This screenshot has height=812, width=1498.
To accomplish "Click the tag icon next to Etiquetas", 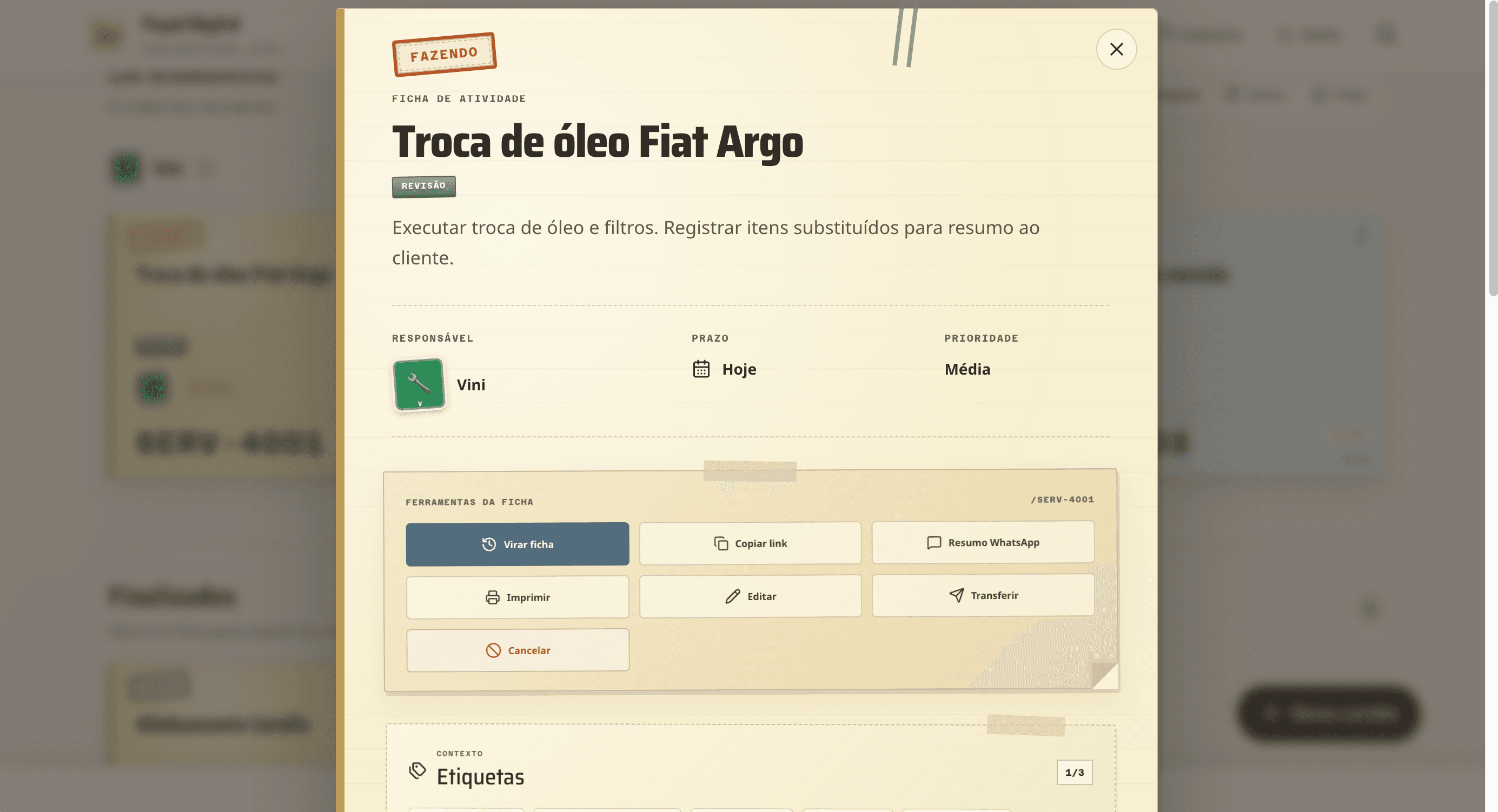I will pos(417,771).
